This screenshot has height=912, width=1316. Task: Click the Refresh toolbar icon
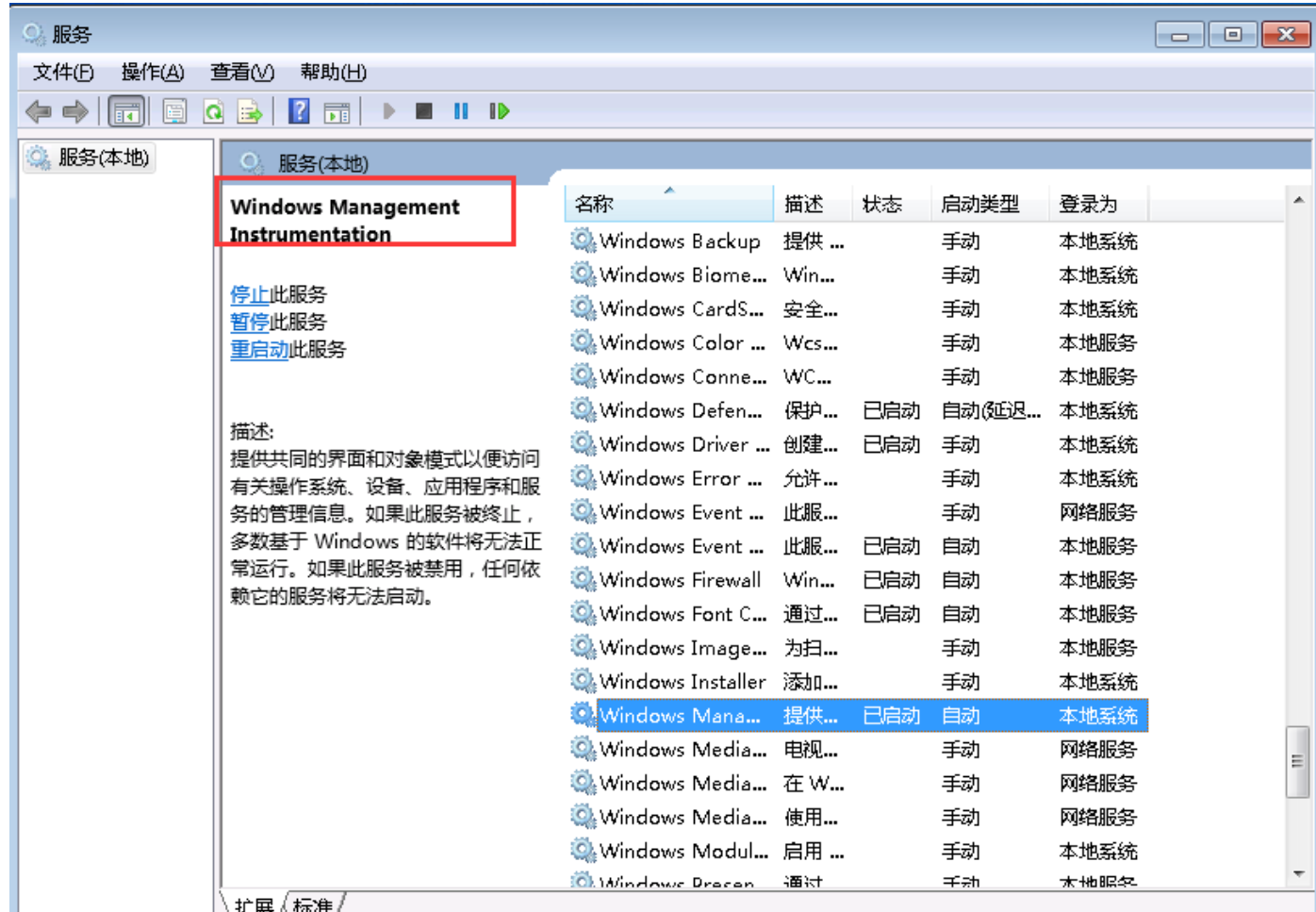(213, 111)
